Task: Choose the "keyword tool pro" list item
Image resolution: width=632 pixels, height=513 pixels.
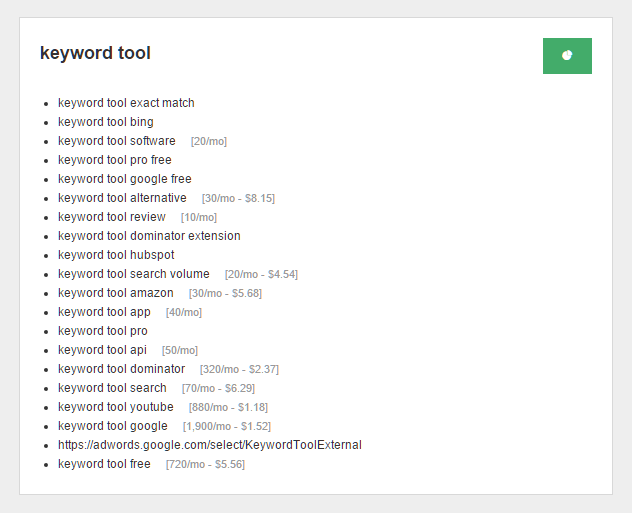Action: click(103, 331)
